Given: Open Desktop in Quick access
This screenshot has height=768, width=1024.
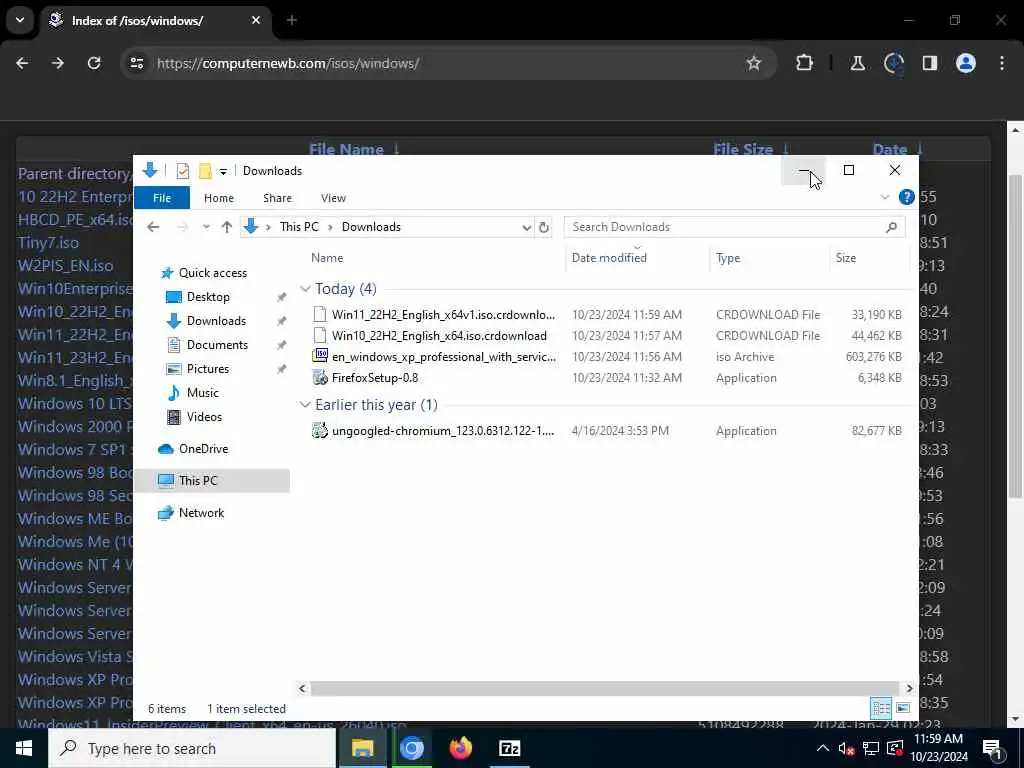Looking at the screenshot, I should 208,297.
